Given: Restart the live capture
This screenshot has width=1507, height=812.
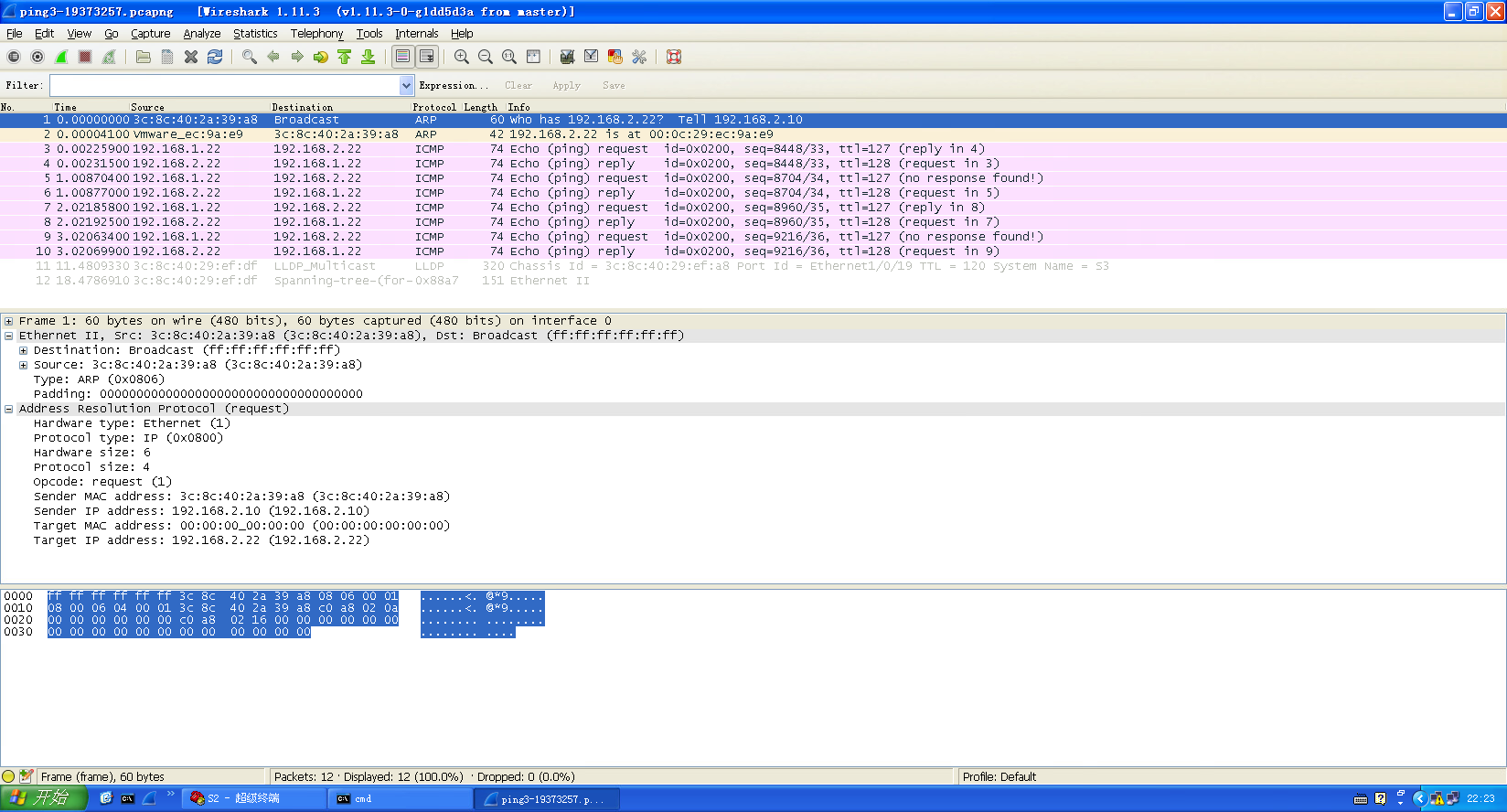Looking at the screenshot, I should 109,57.
